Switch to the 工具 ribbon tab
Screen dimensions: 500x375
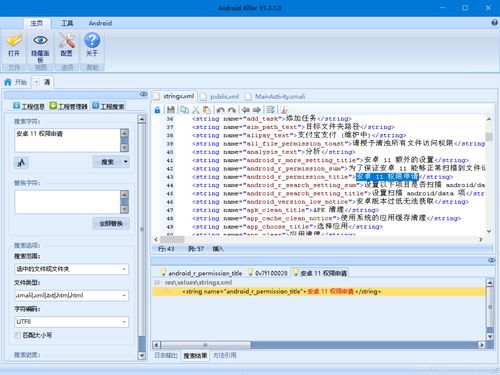tap(67, 23)
